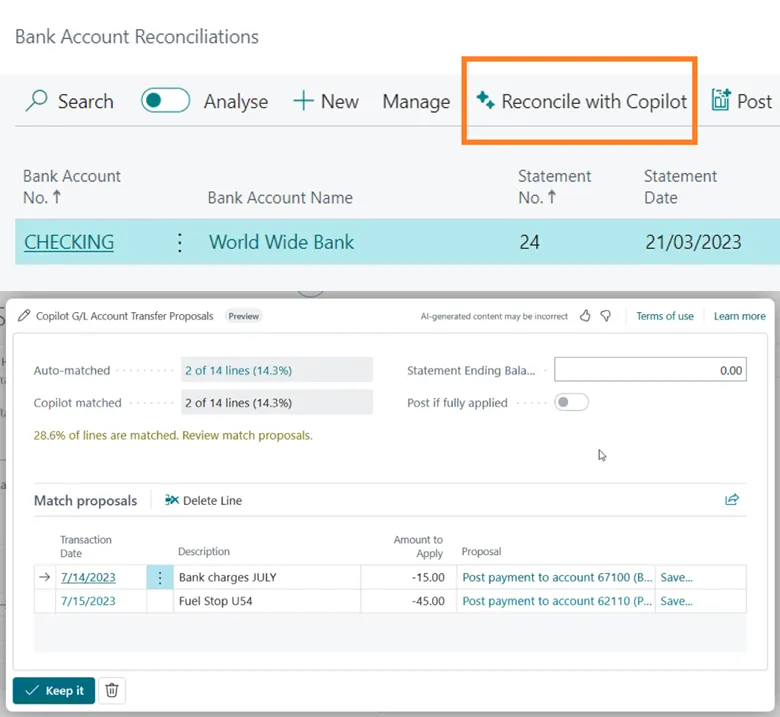Click the pencil edit icon beside Copilot title
780x717 pixels.
pos(23,315)
